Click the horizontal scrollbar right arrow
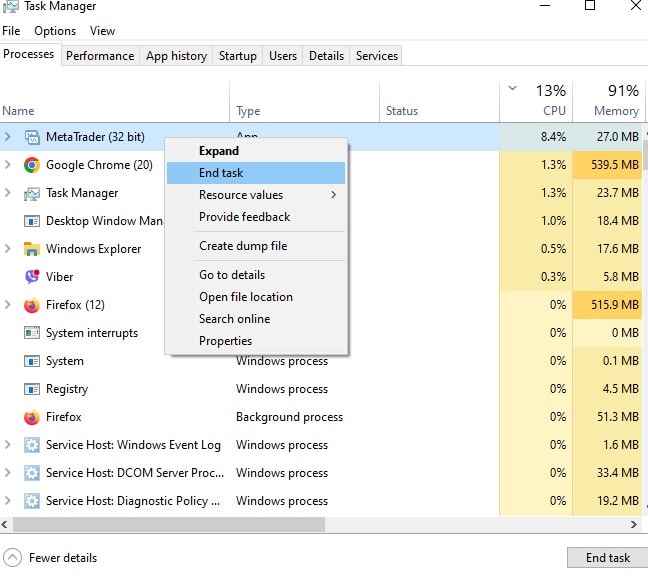 634,524
